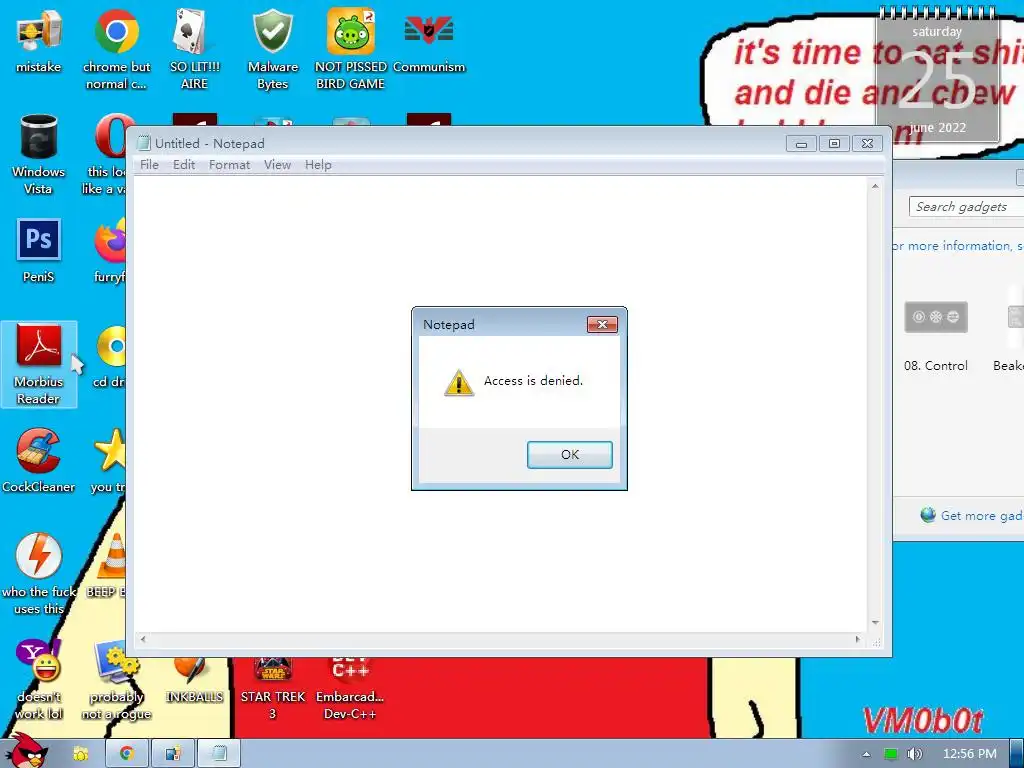Open Notepad Help menu
The width and height of the screenshot is (1024, 768).
(x=318, y=165)
